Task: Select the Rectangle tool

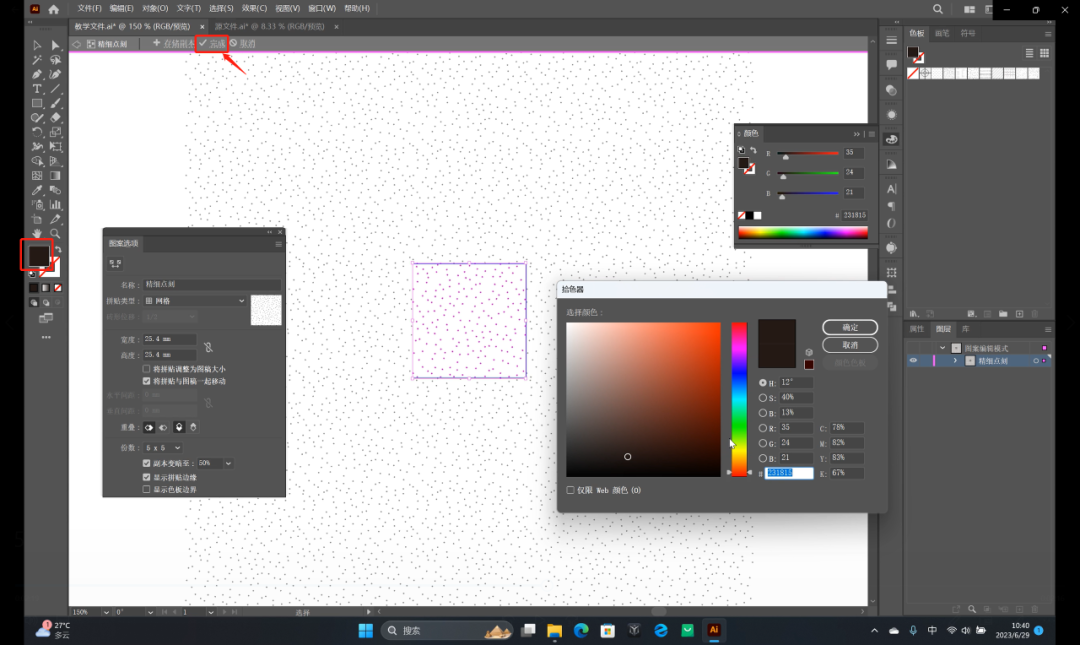Action: [x=37, y=103]
